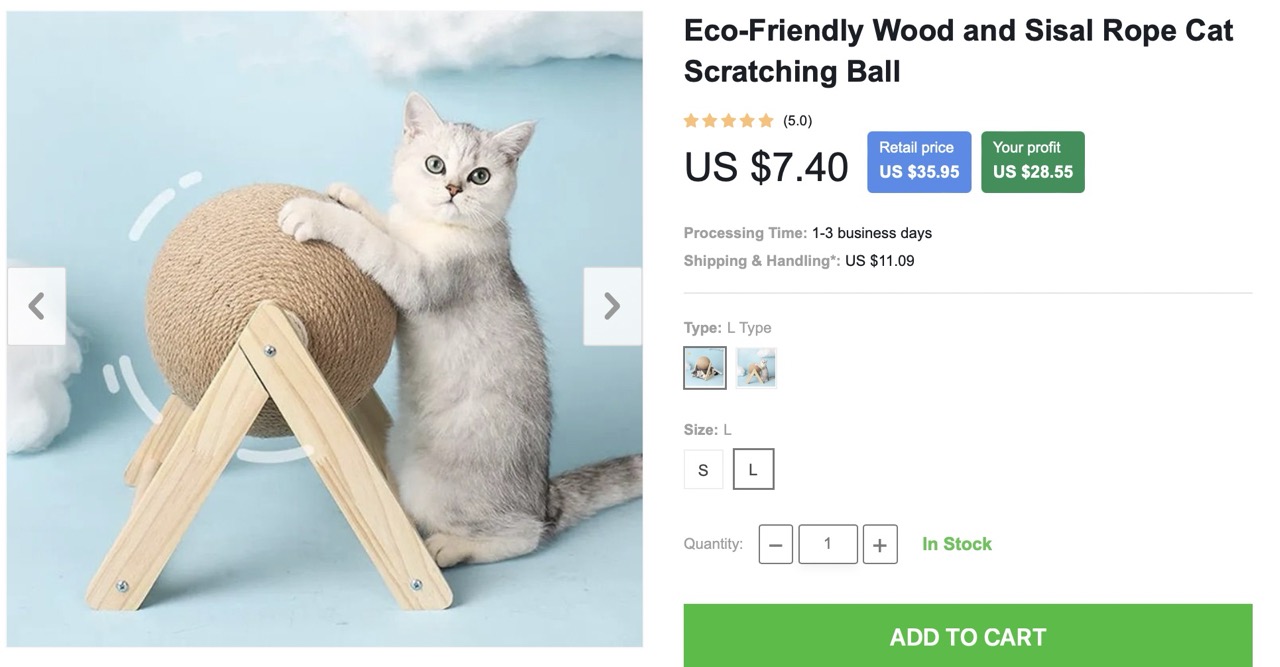This screenshot has height=667, width=1280.
Task: Go to the previous product image
Action: click(37, 306)
